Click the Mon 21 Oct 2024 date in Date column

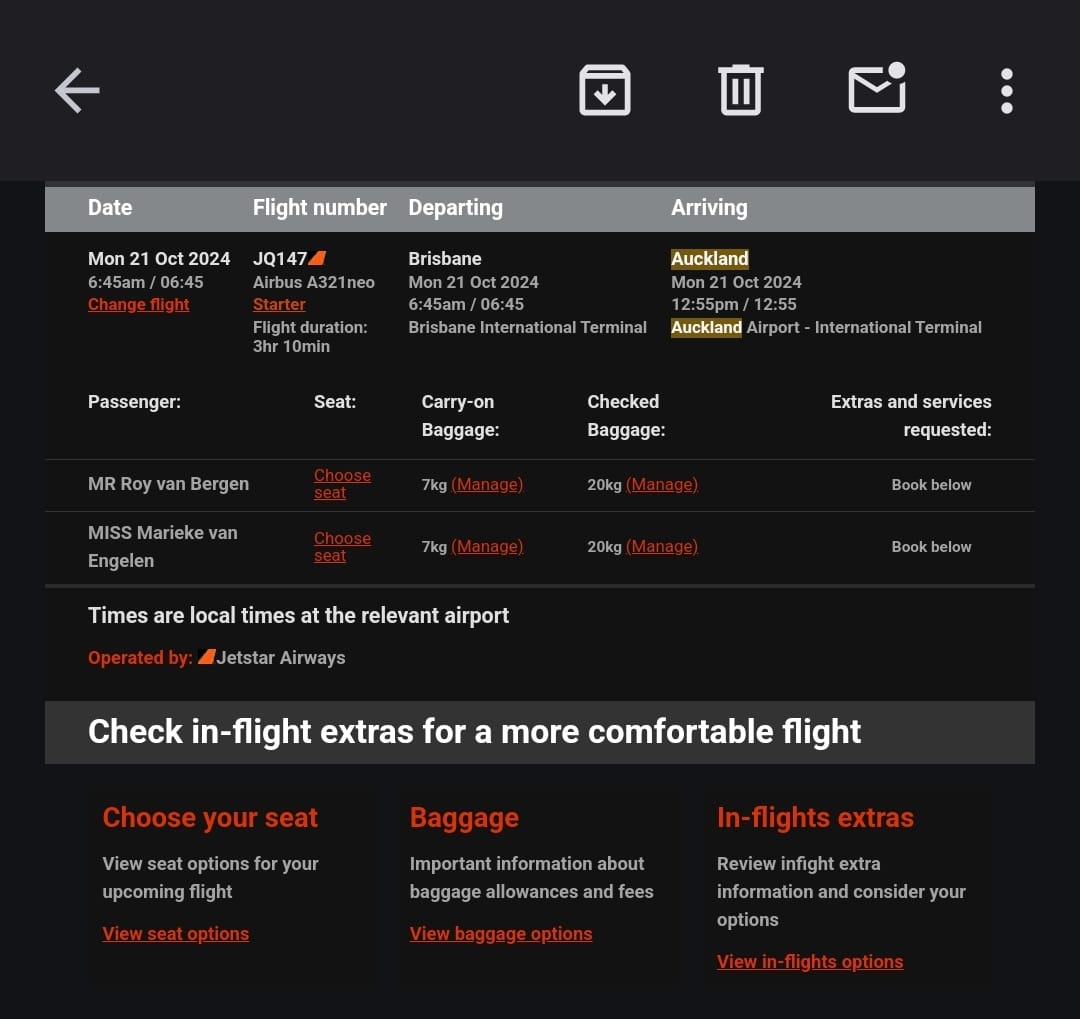(x=158, y=258)
